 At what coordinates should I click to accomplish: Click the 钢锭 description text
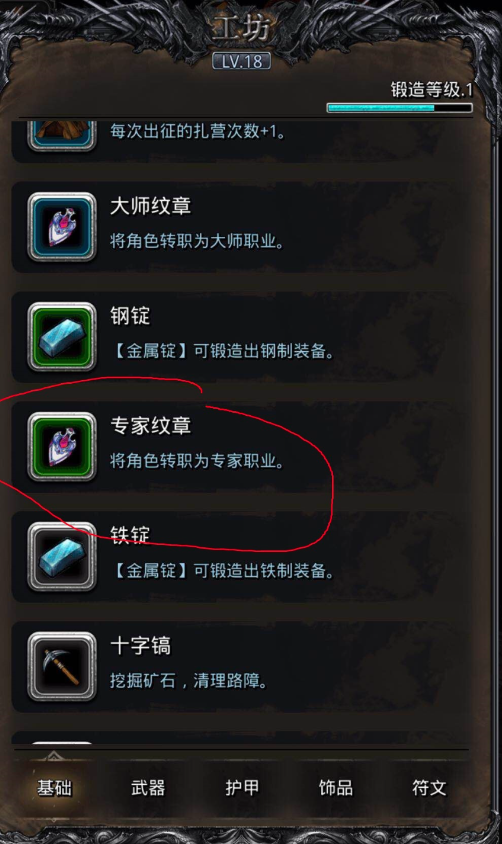tap(222, 351)
